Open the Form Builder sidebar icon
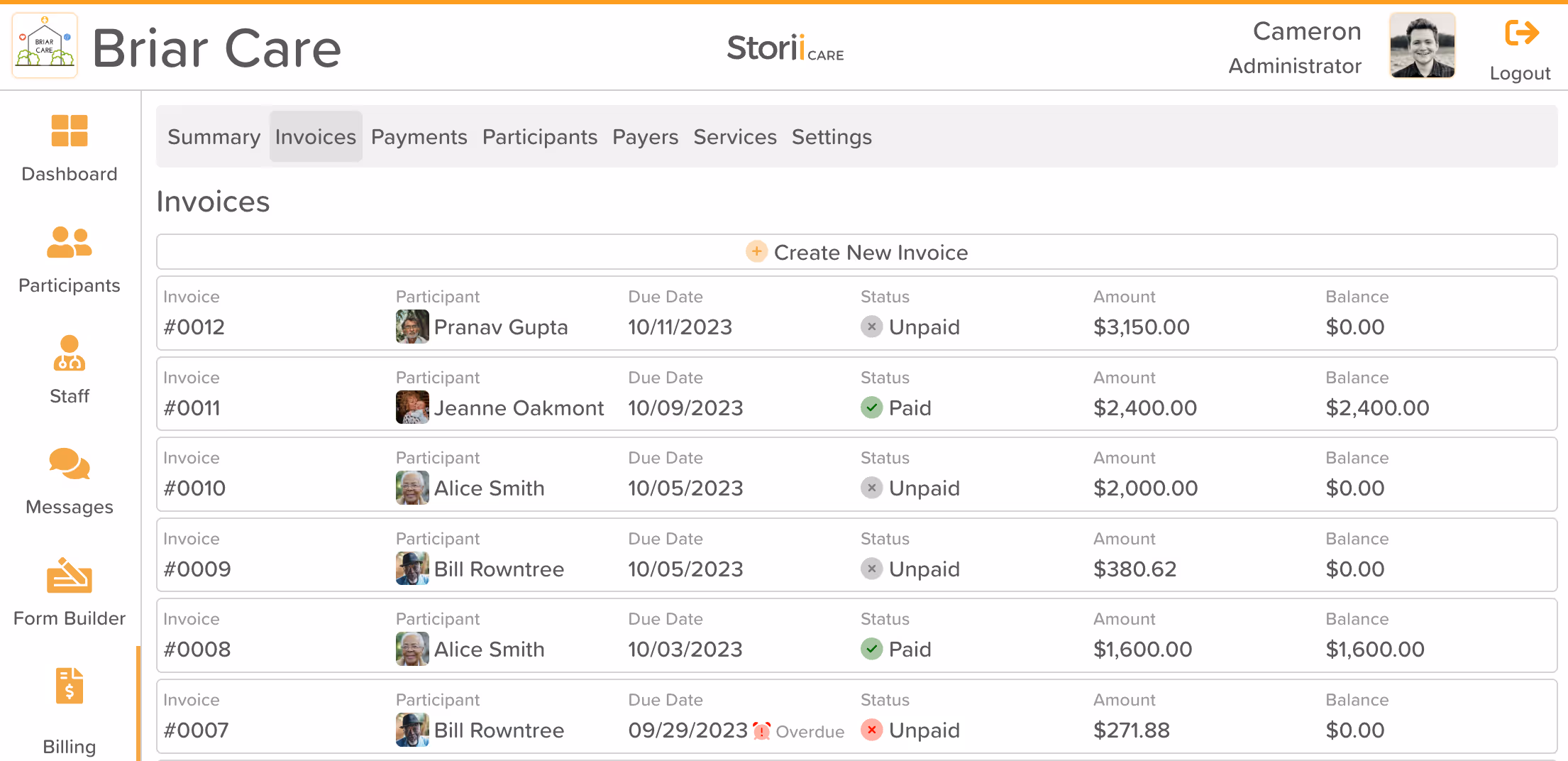 [x=70, y=575]
